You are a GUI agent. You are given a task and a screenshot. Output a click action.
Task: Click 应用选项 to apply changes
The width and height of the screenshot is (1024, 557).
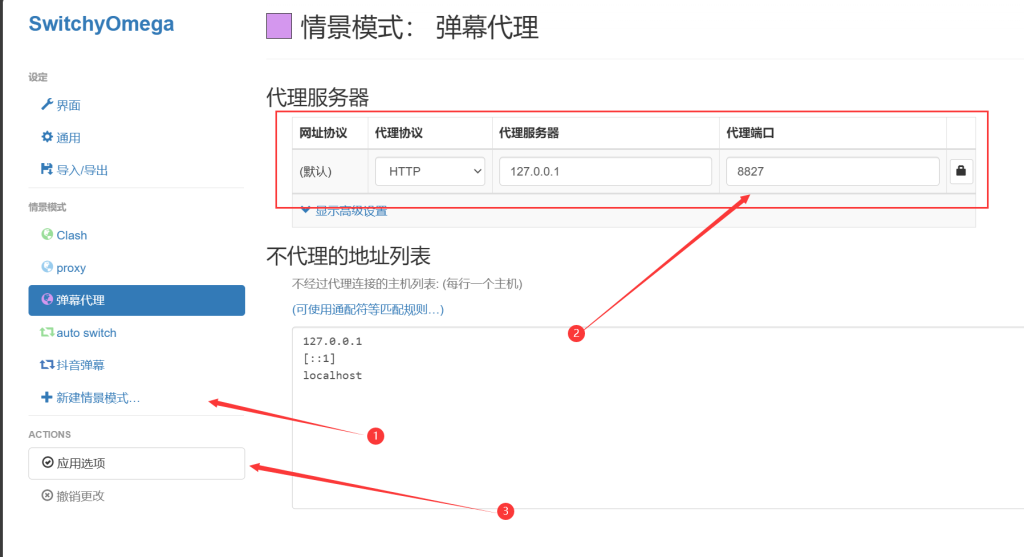coord(136,463)
